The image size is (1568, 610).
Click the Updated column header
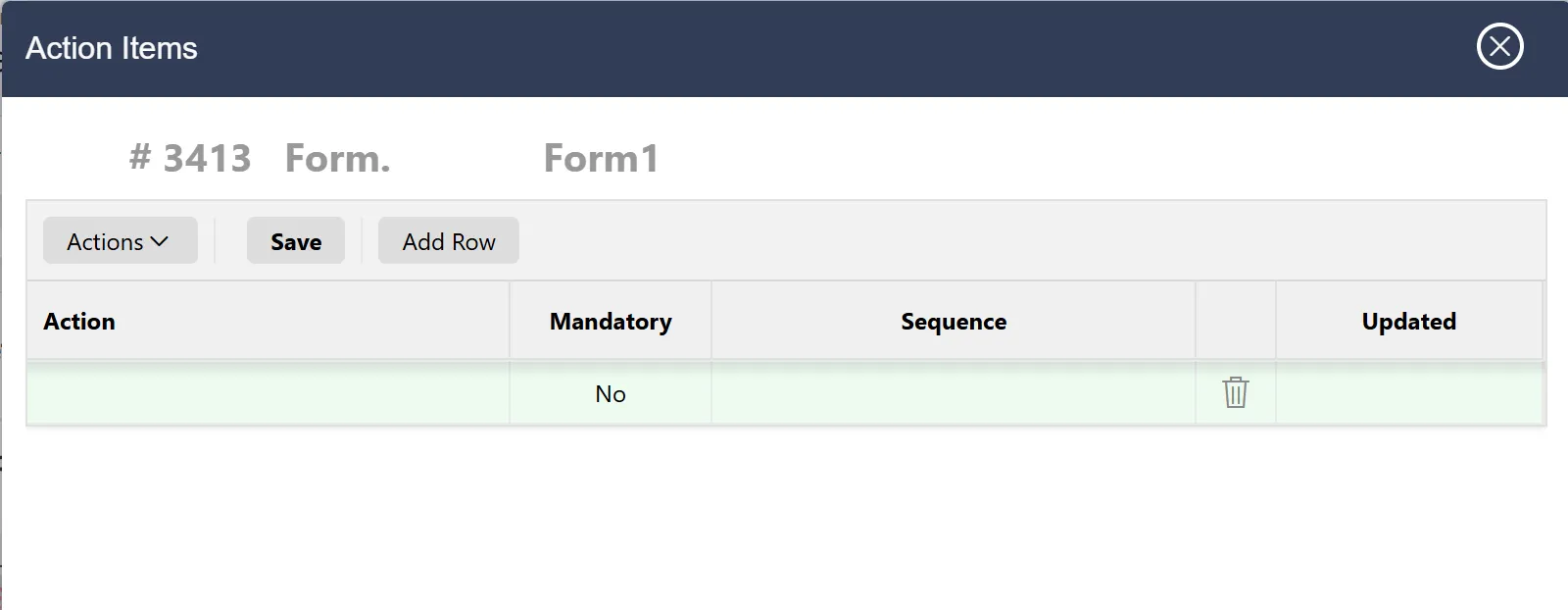click(1409, 322)
